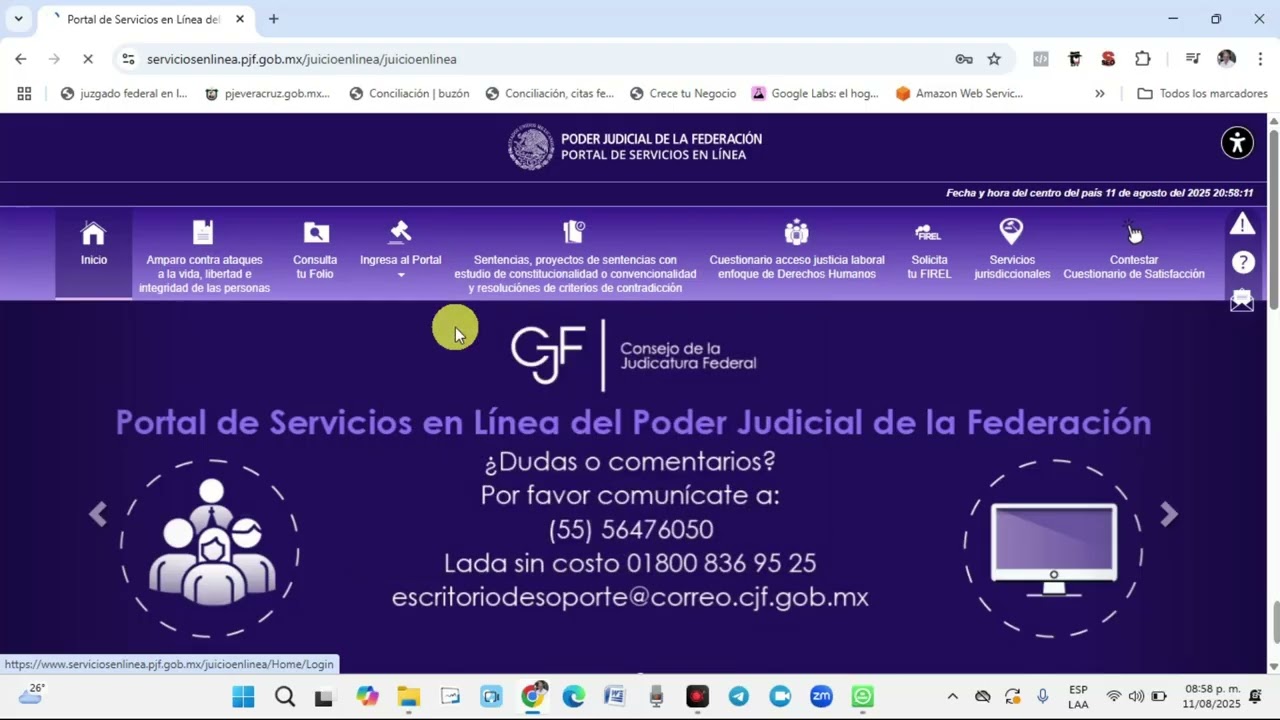Click the CJF Consejo de la Judicatura logo
Image resolution: width=1280 pixels, height=720 pixels.
point(633,355)
